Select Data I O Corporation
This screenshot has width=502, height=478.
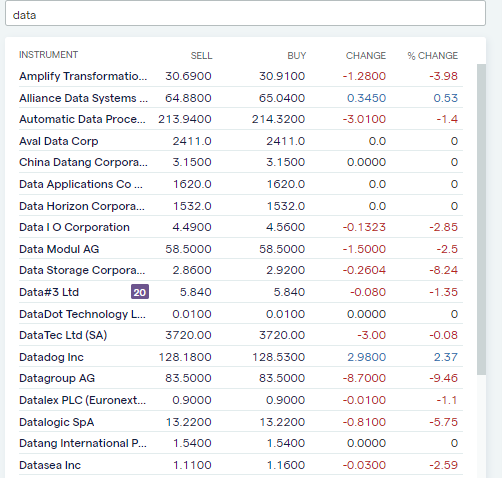click(x=74, y=227)
